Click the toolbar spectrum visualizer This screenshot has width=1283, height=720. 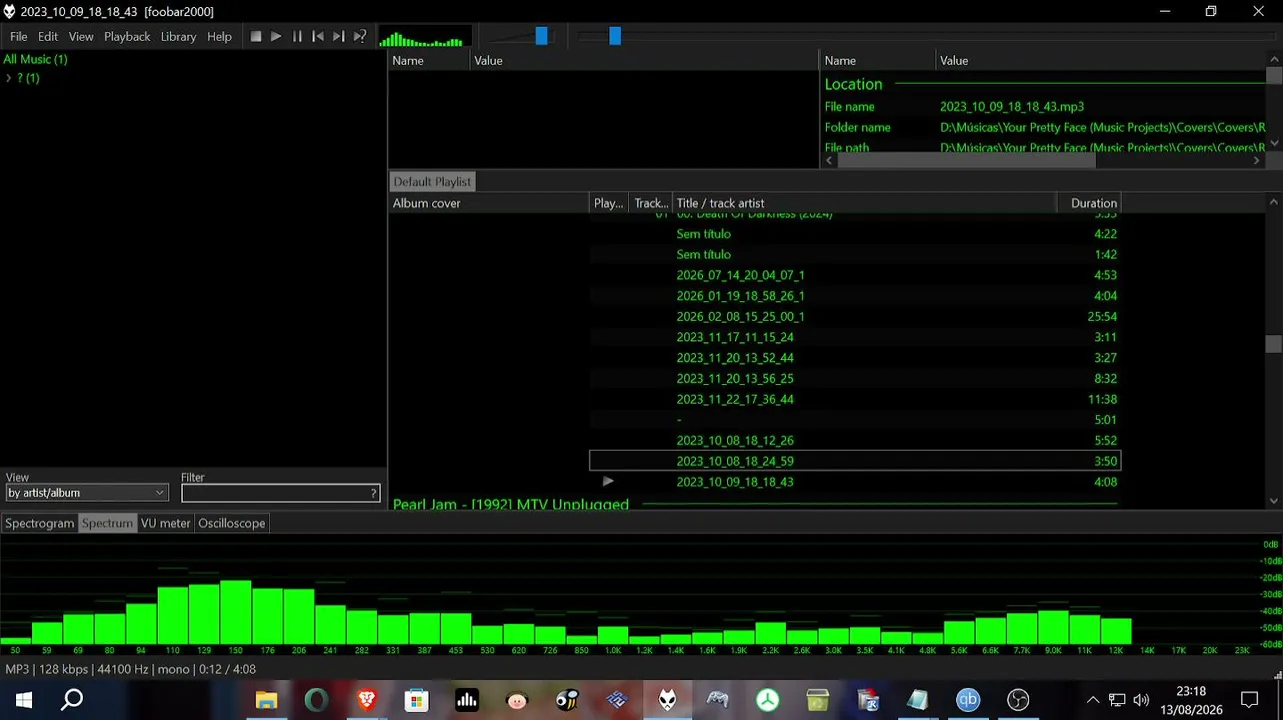pos(425,37)
